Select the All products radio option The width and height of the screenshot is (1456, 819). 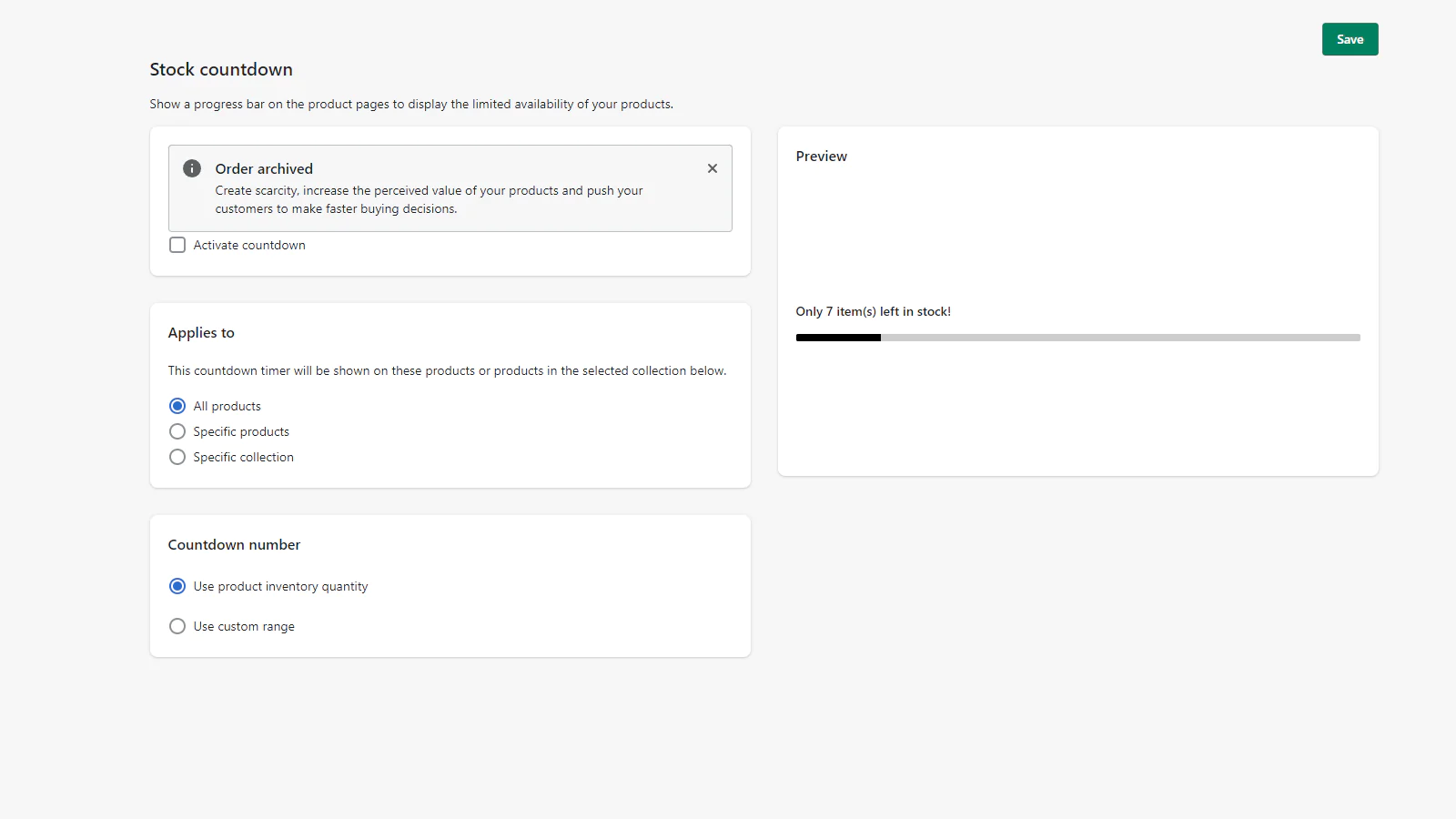pyautogui.click(x=177, y=406)
